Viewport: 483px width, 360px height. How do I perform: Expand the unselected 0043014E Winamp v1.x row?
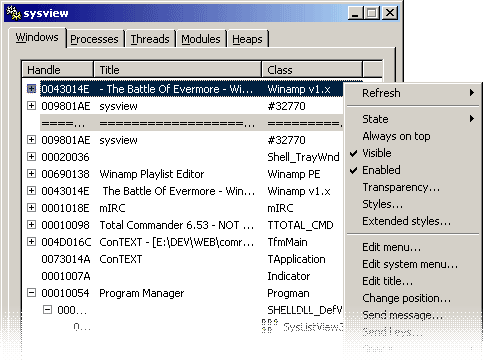(31, 191)
